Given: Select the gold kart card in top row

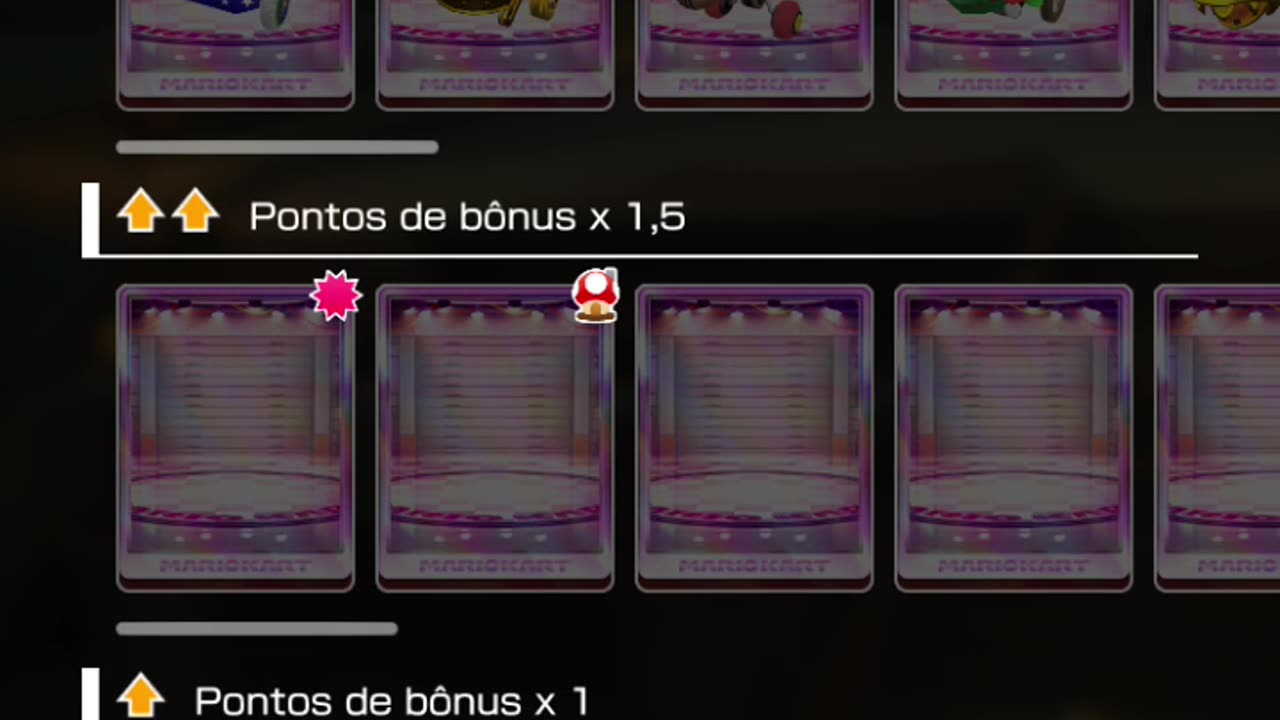Looking at the screenshot, I should click(x=495, y=54).
